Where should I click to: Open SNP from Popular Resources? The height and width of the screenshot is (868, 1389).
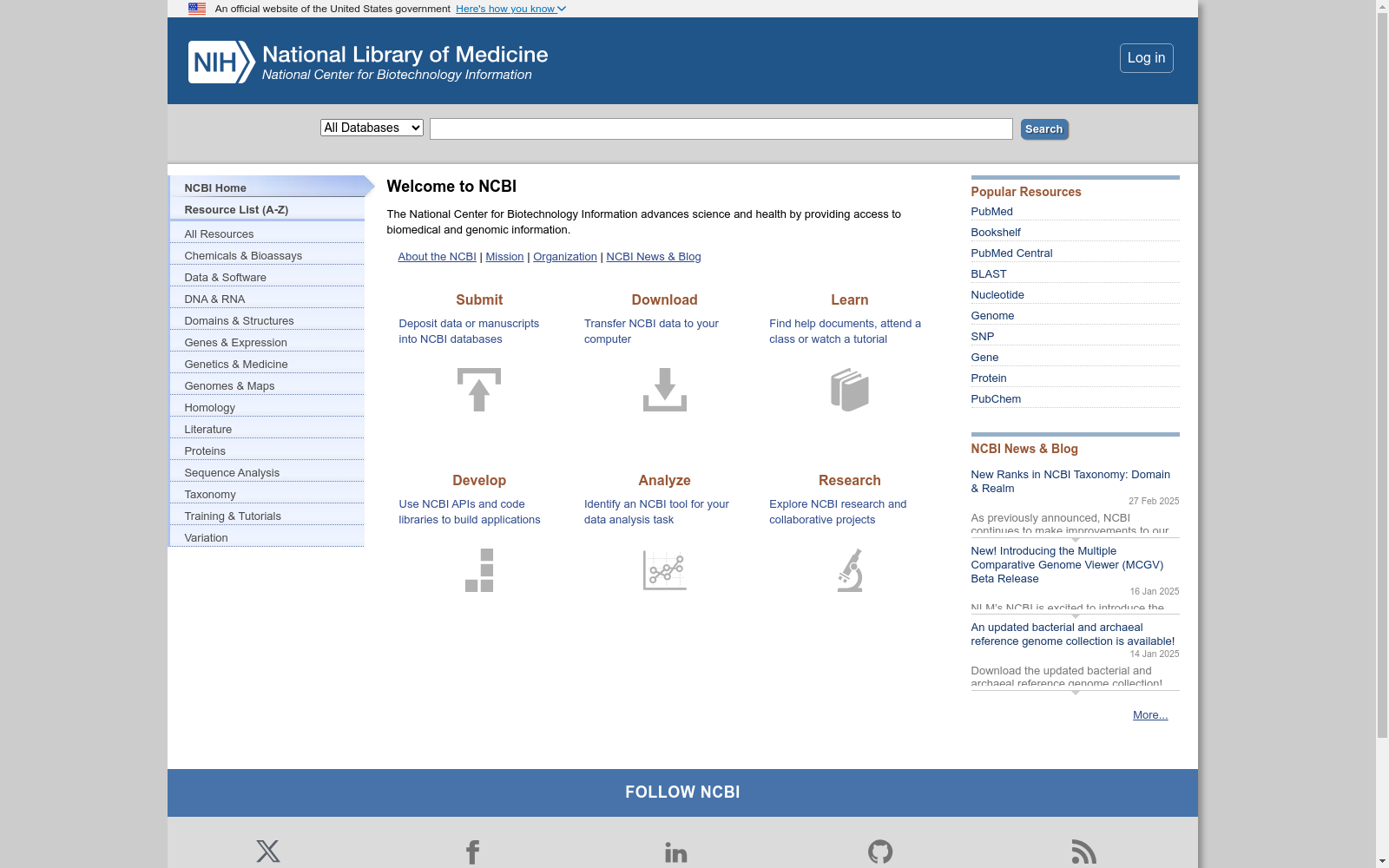[983, 337]
